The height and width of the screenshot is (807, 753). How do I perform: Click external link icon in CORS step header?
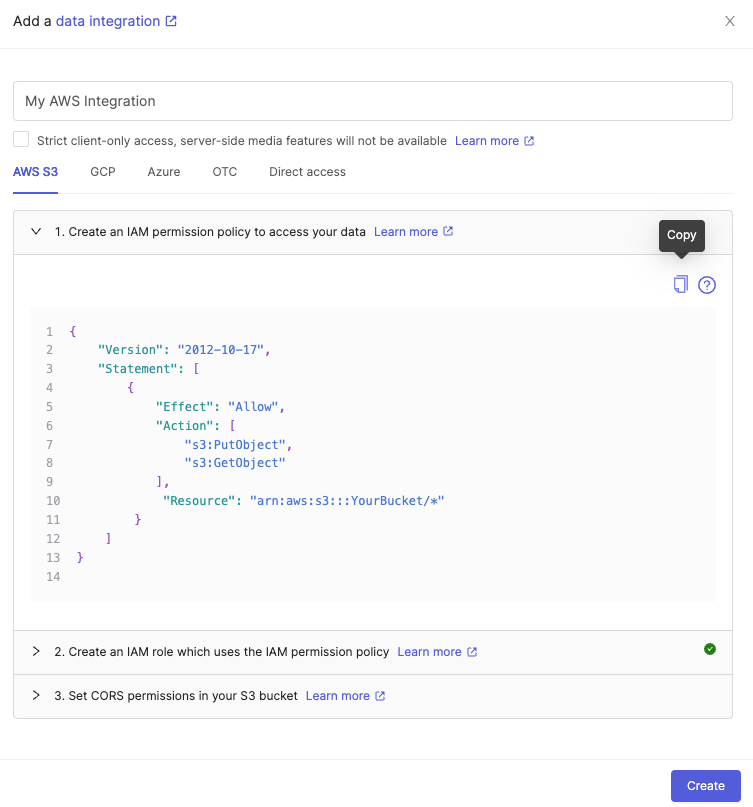pos(380,696)
